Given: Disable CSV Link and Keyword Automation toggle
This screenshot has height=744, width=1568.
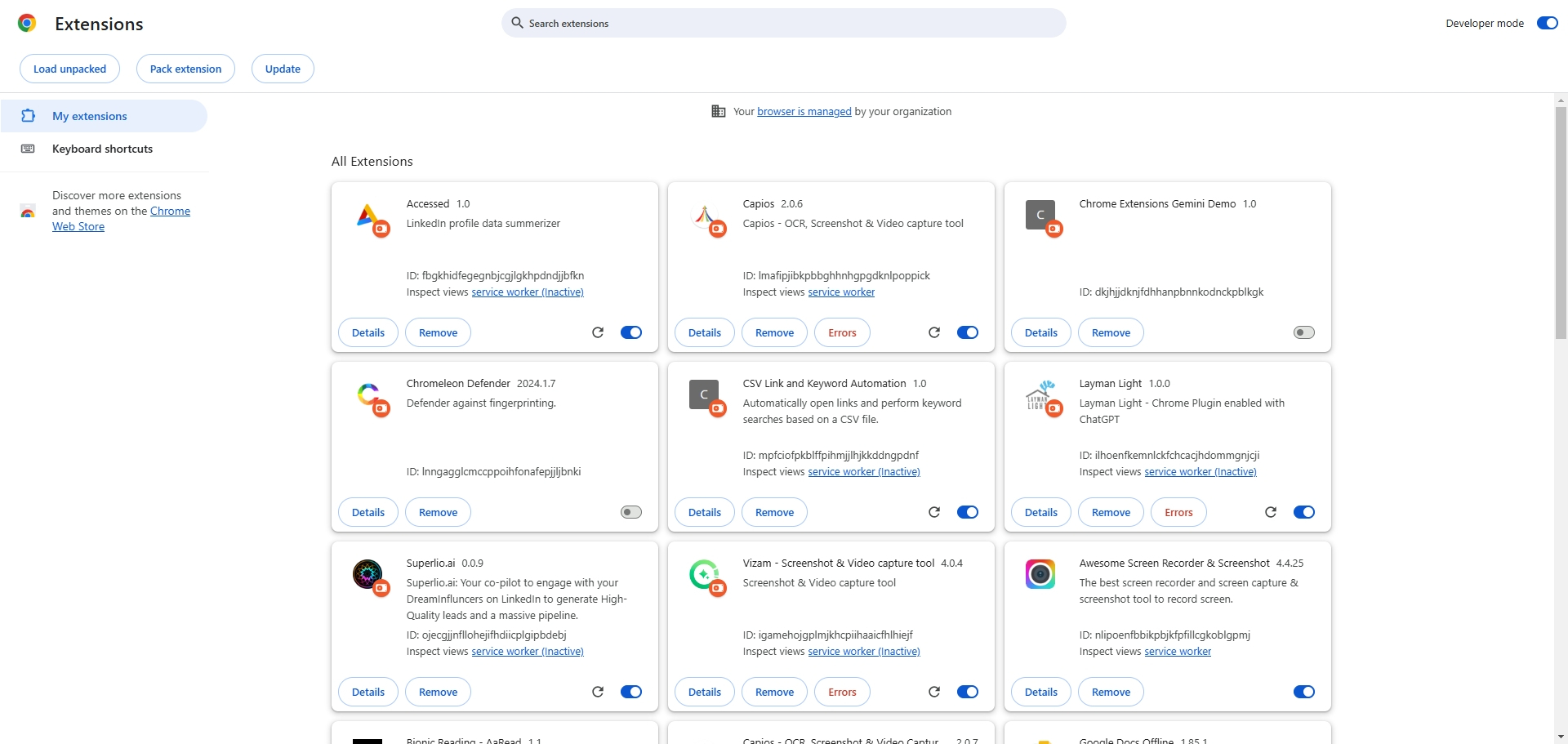Looking at the screenshot, I should point(968,512).
